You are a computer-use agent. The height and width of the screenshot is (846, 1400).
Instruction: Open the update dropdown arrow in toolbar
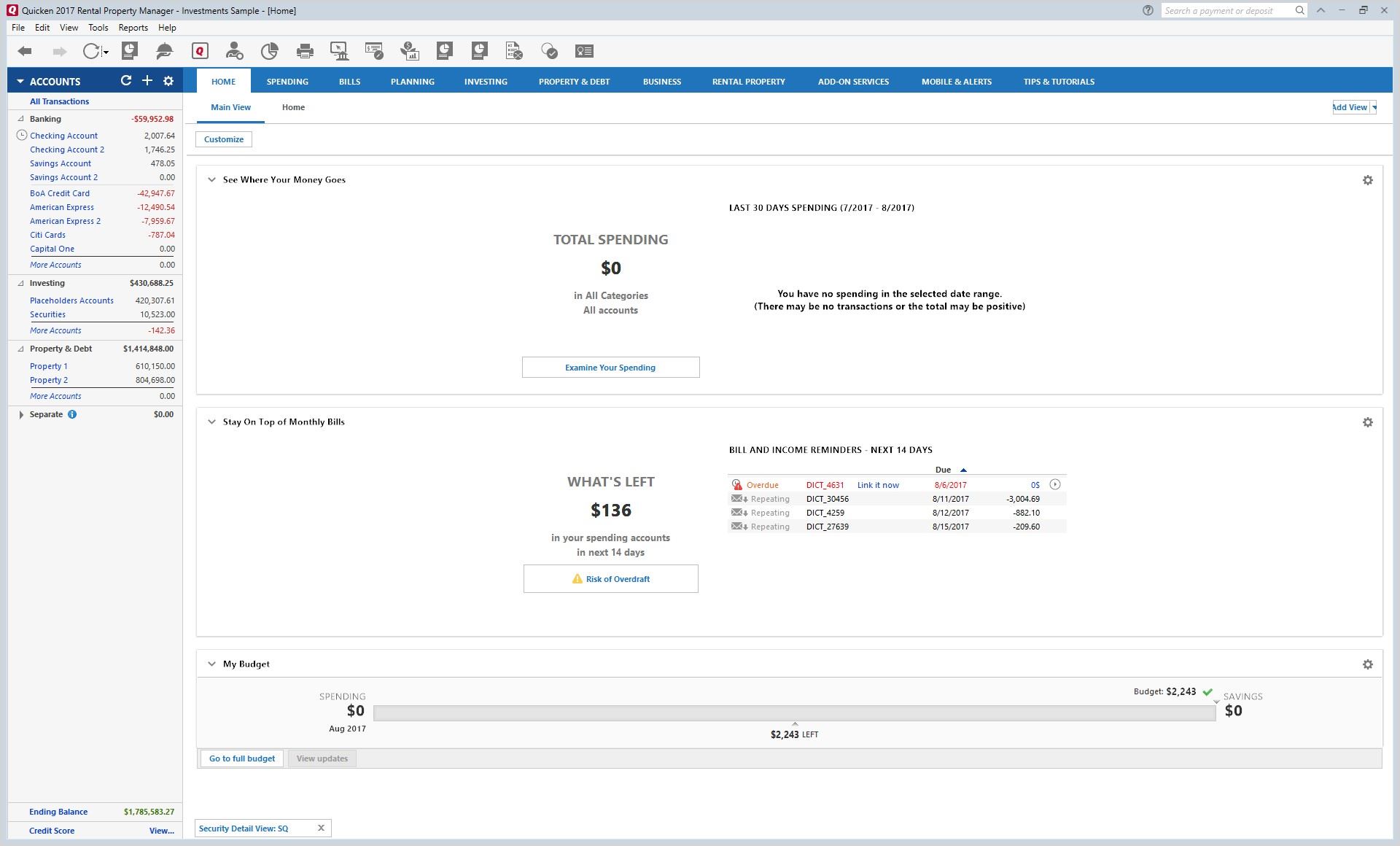coord(106,53)
